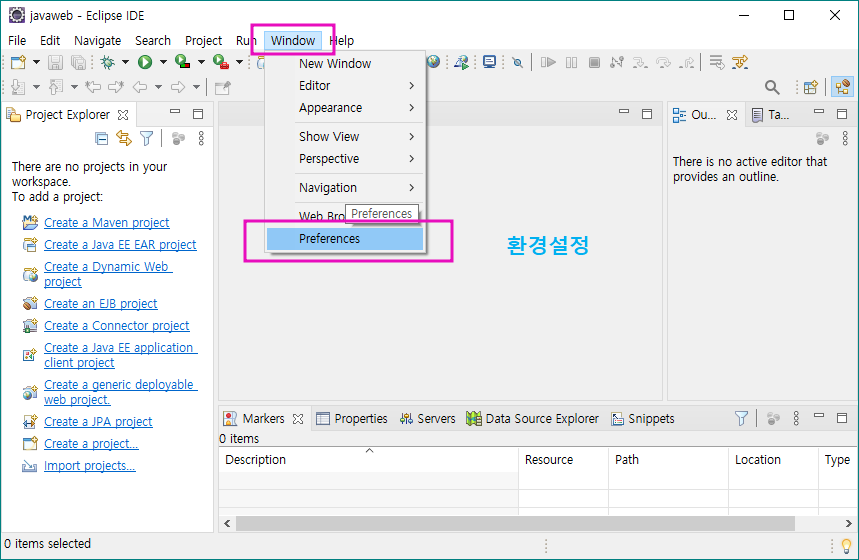Click the Debug bug icon

click(108, 62)
